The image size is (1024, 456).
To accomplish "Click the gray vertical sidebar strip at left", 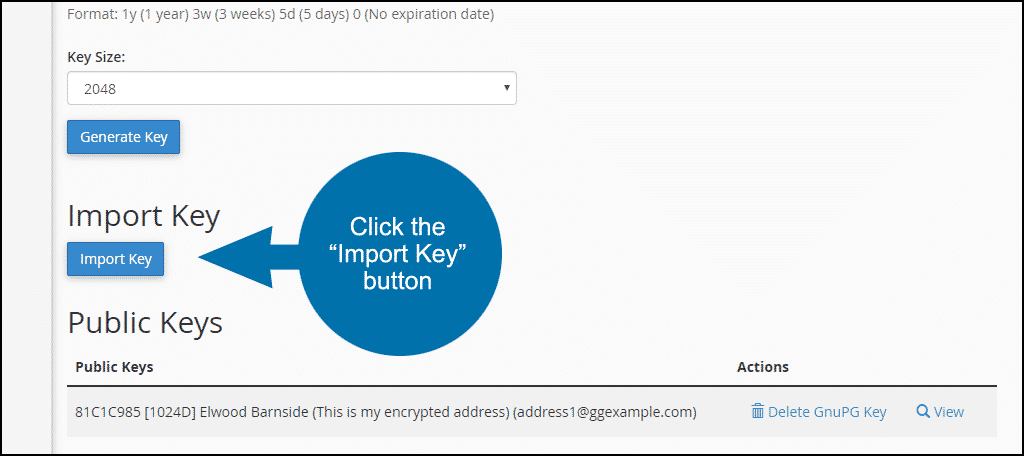I will click(52, 228).
